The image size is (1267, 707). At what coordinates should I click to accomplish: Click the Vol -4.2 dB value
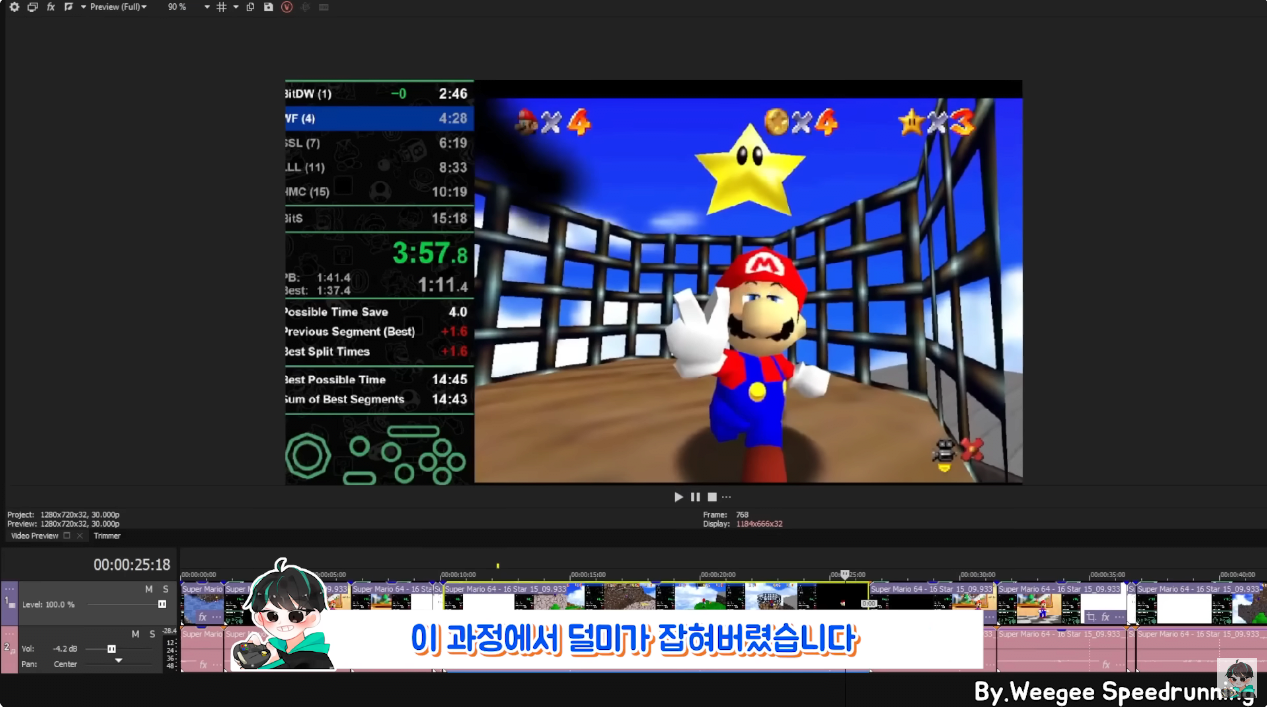(66, 649)
